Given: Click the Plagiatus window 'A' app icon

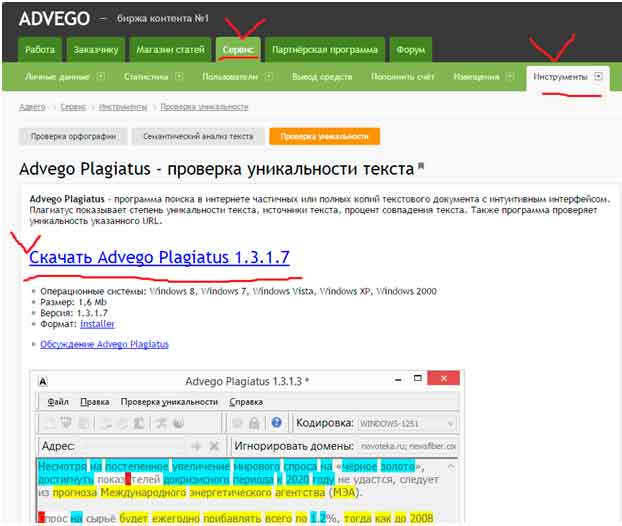Looking at the screenshot, I should (43, 381).
